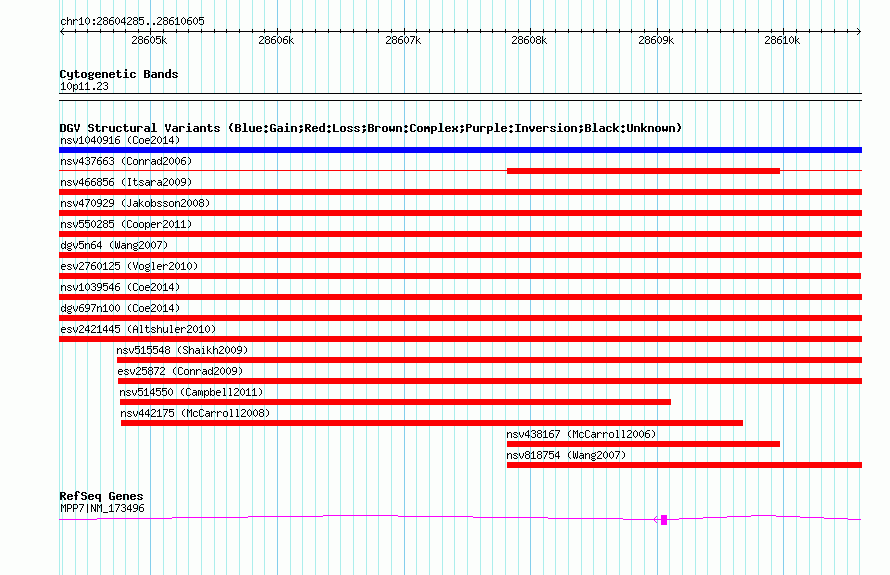Click the nsv1039546 (Coe2014) label

click(120, 287)
